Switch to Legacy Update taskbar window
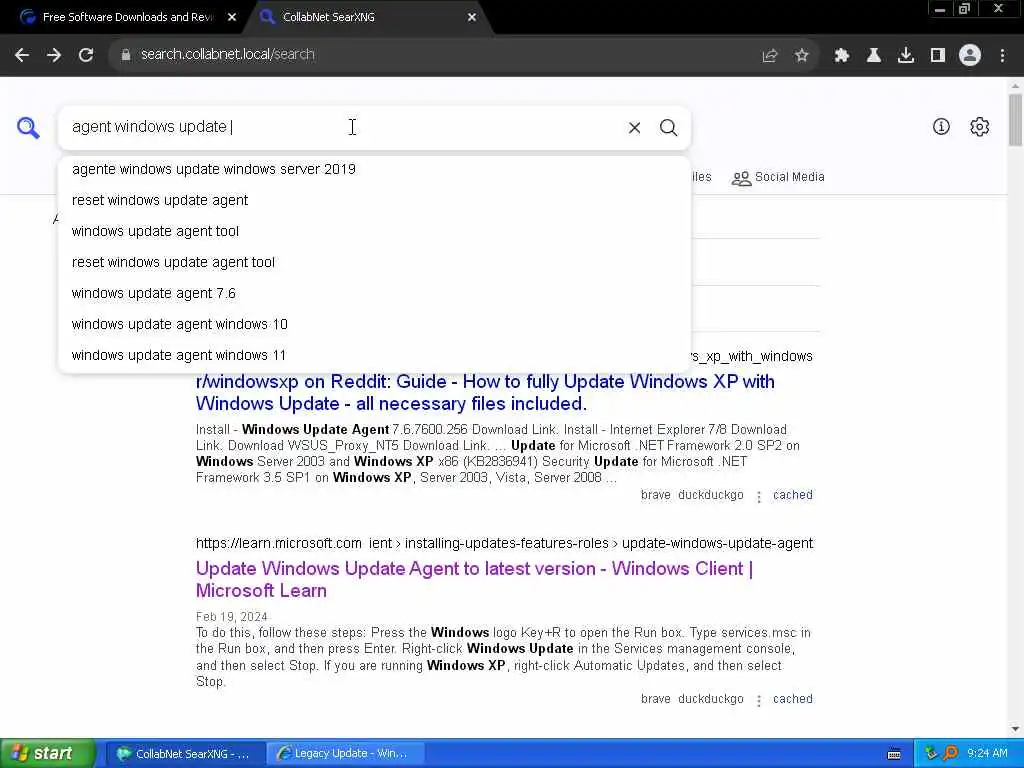The image size is (1024, 768). click(x=345, y=754)
